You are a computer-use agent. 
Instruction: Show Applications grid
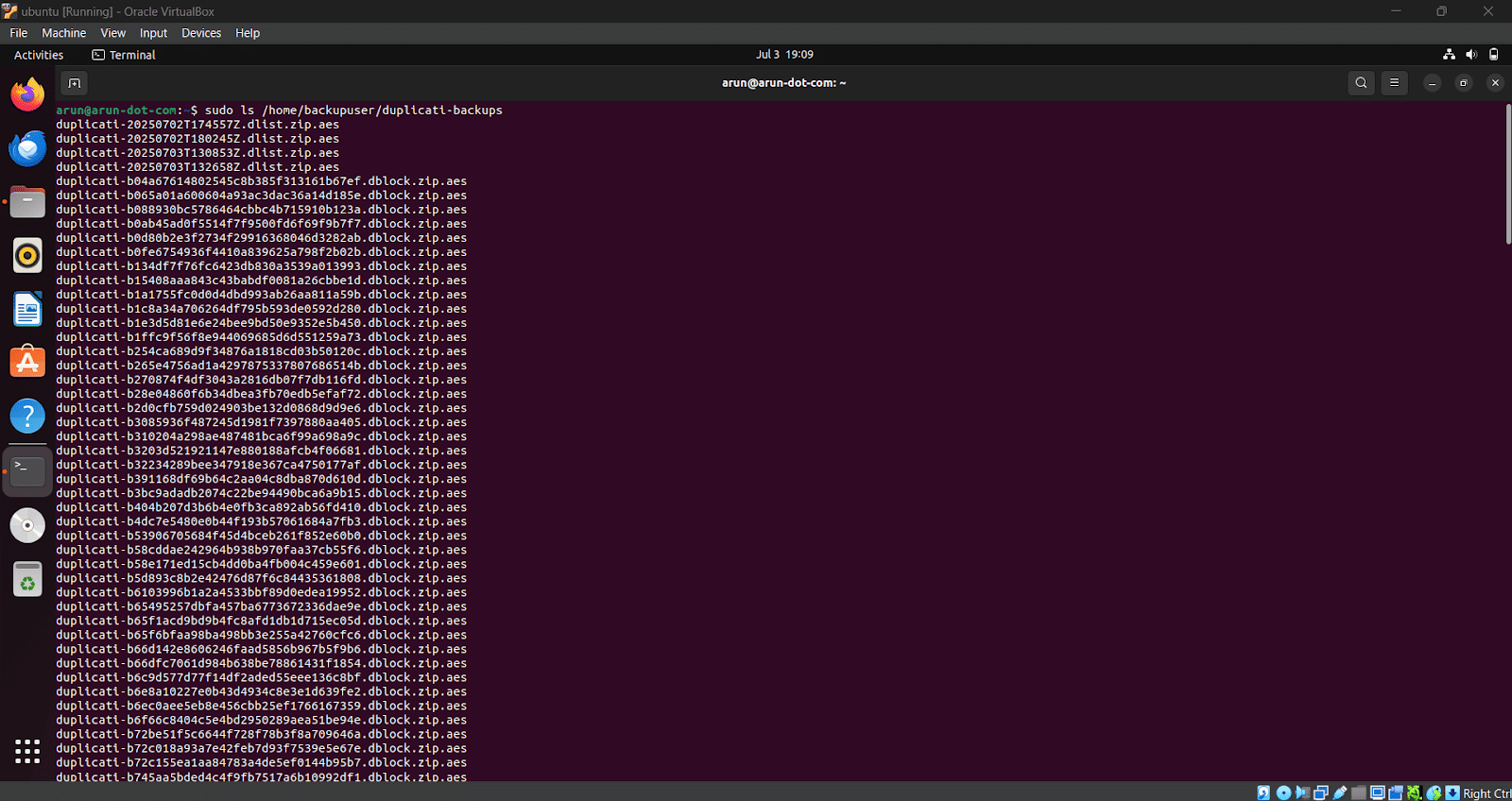27,752
